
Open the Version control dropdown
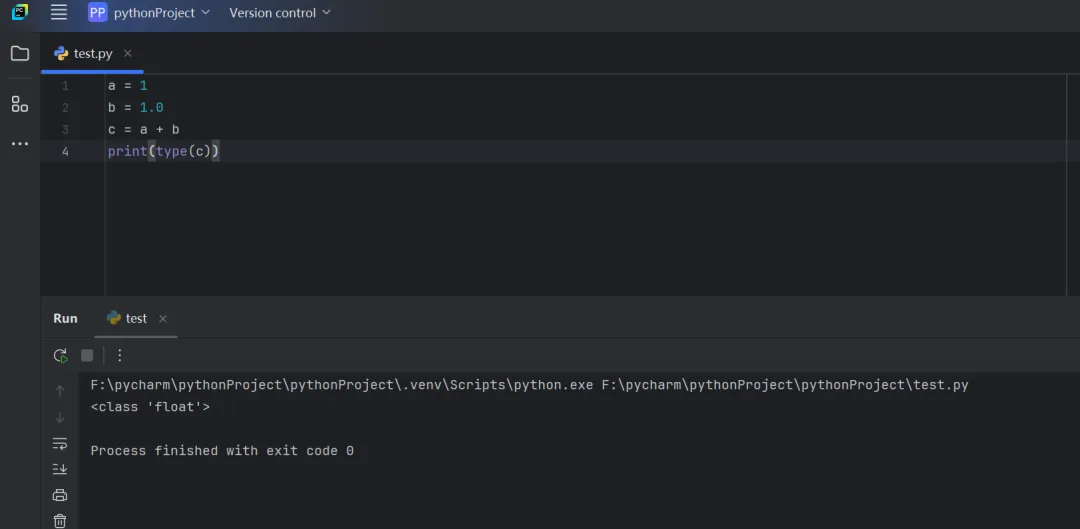(279, 13)
